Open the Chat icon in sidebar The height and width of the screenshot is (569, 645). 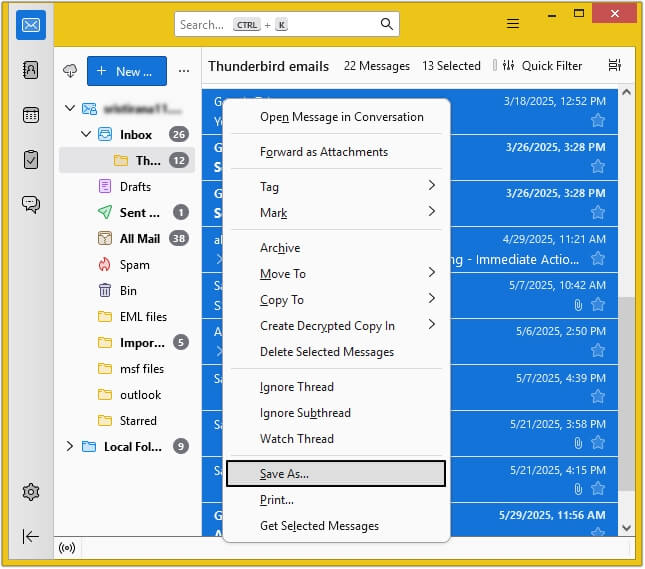tap(31, 204)
